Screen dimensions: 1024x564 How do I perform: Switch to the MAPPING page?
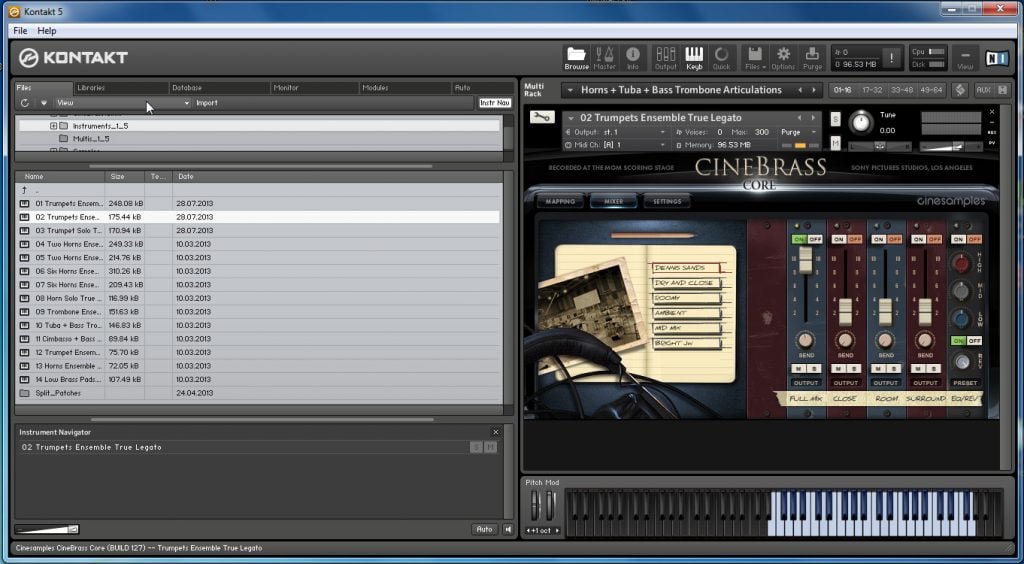560,201
